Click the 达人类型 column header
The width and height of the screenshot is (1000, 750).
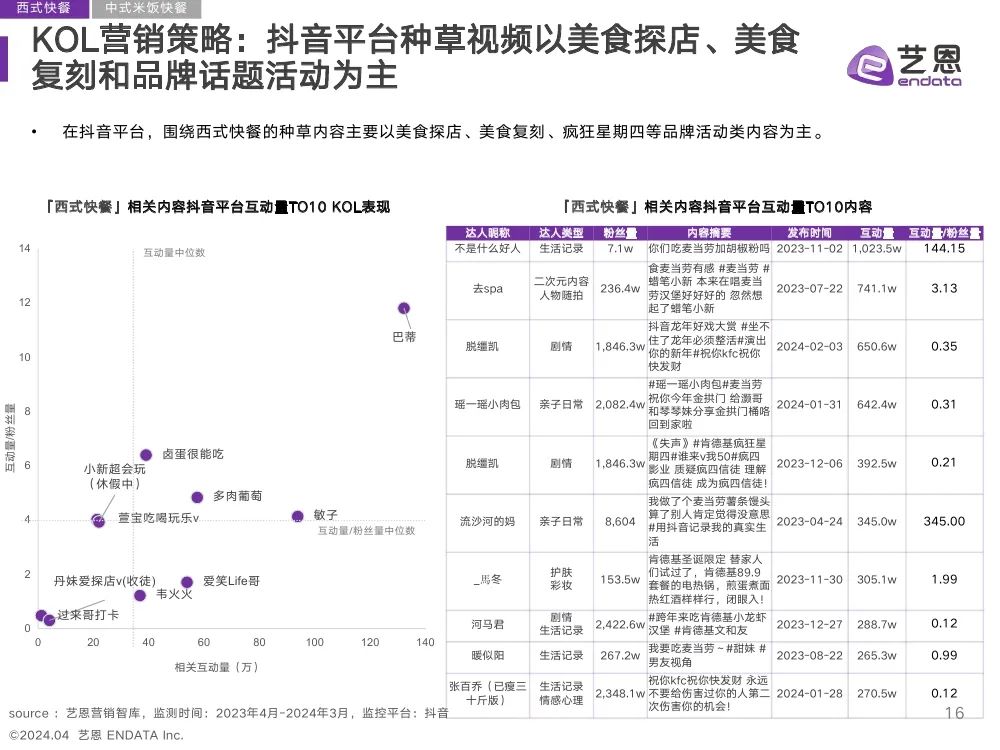click(561, 233)
